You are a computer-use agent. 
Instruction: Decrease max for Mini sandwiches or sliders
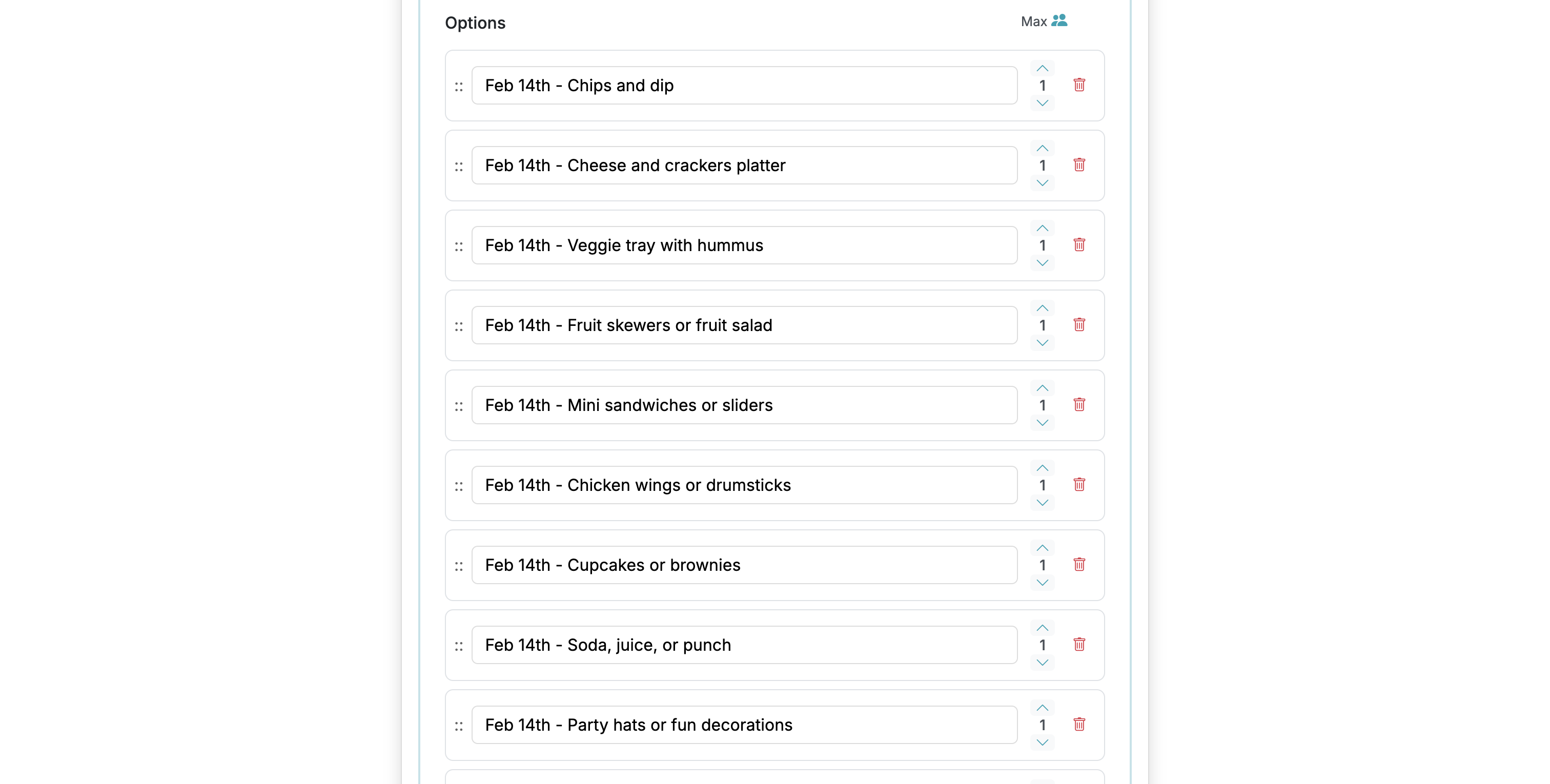click(x=1042, y=422)
